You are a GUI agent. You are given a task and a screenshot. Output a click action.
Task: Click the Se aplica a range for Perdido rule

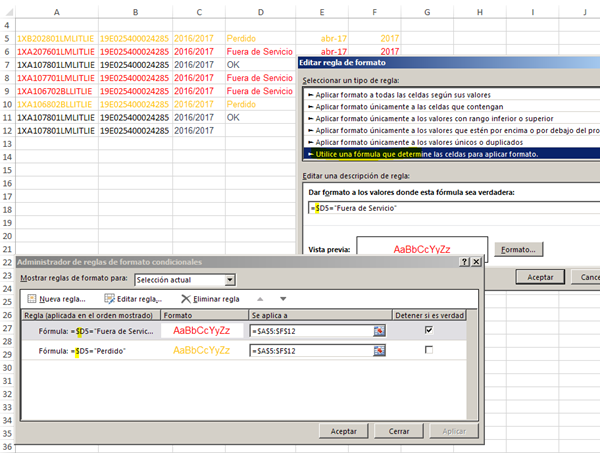point(310,351)
